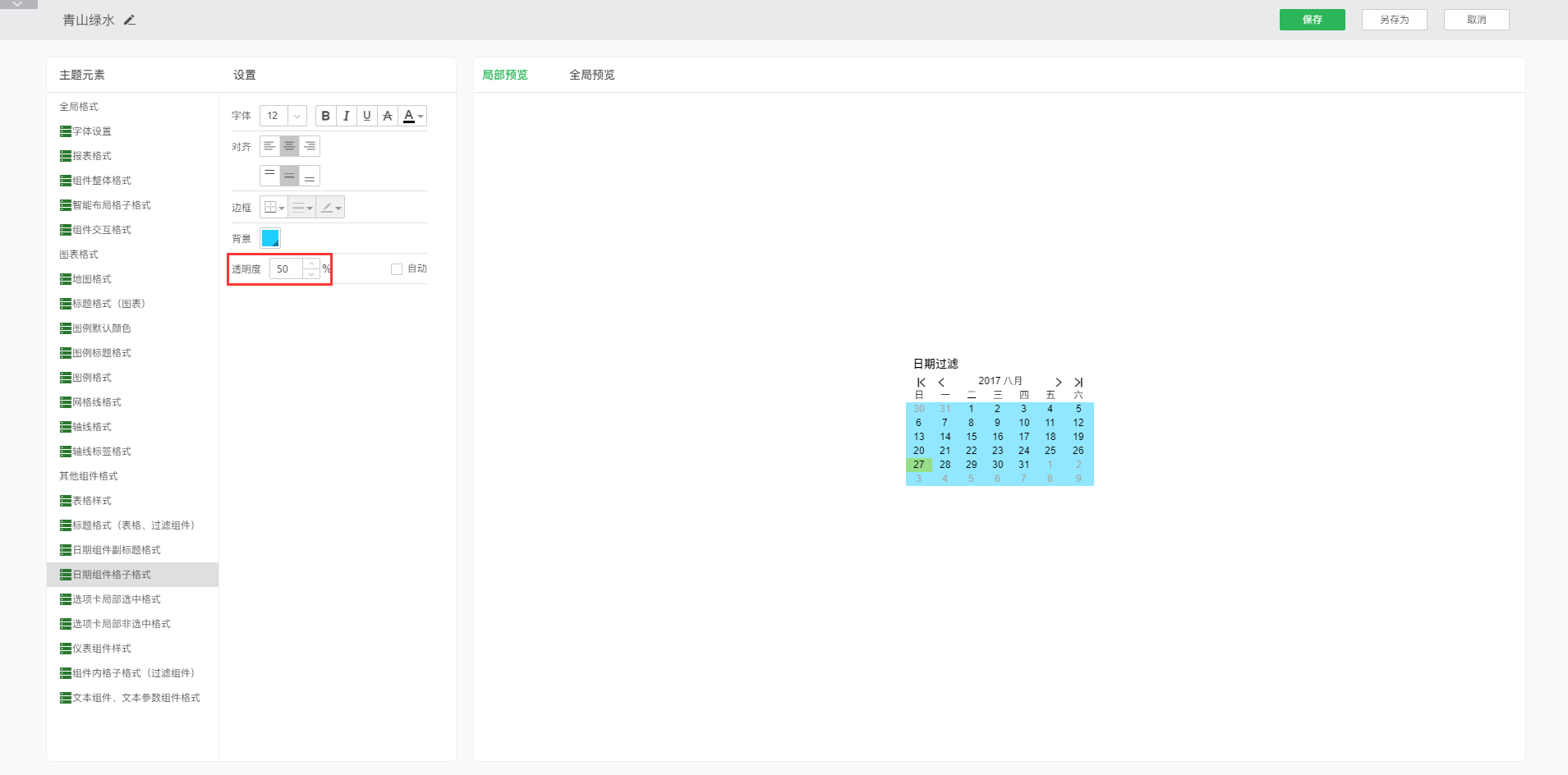The image size is (1568, 775).
Task: Click the green 保存 button
Action: tap(1312, 20)
